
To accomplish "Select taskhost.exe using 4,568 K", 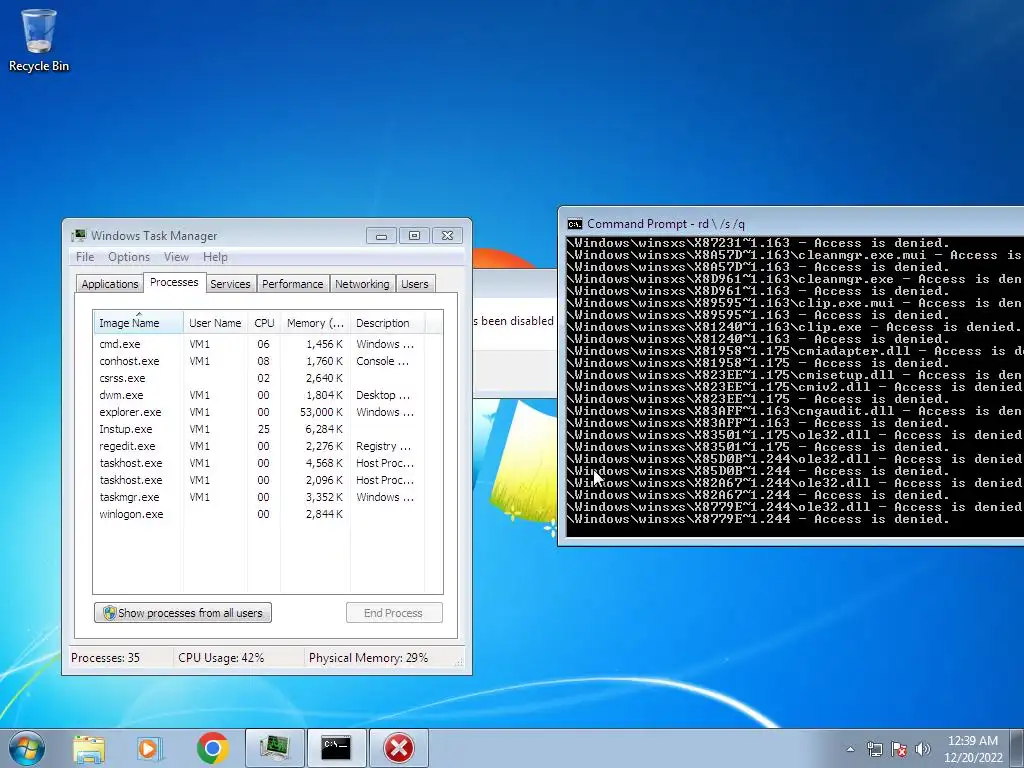I will (268, 463).
